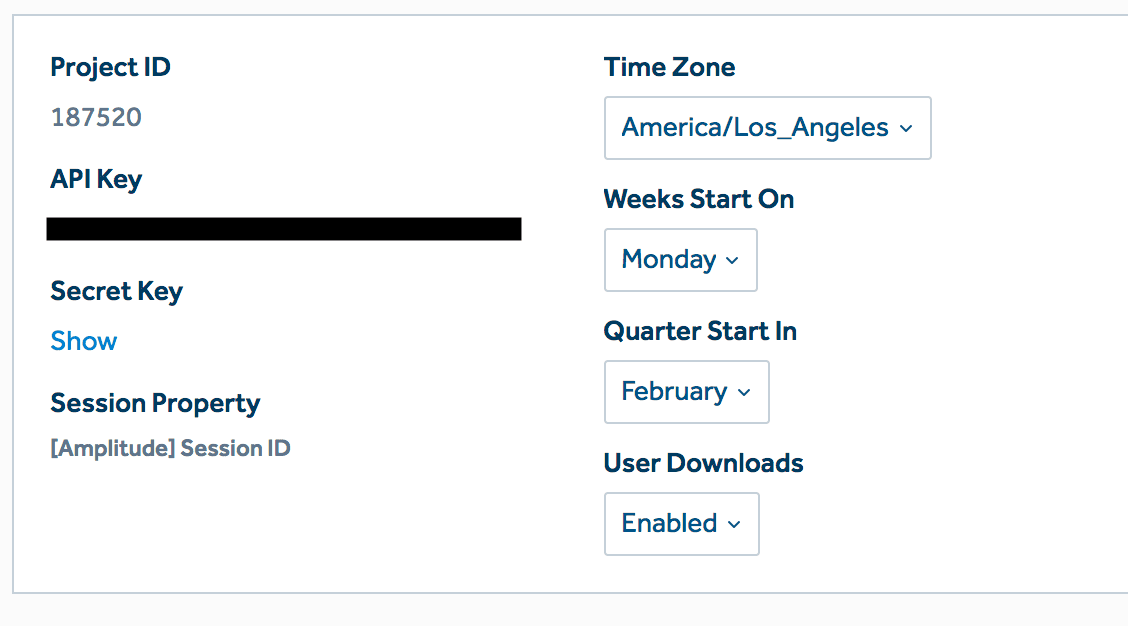Screen dimensions: 1128x626
Task: Open the America/Los_Angeles time zone selector
Action: click(x=767, y=128)
